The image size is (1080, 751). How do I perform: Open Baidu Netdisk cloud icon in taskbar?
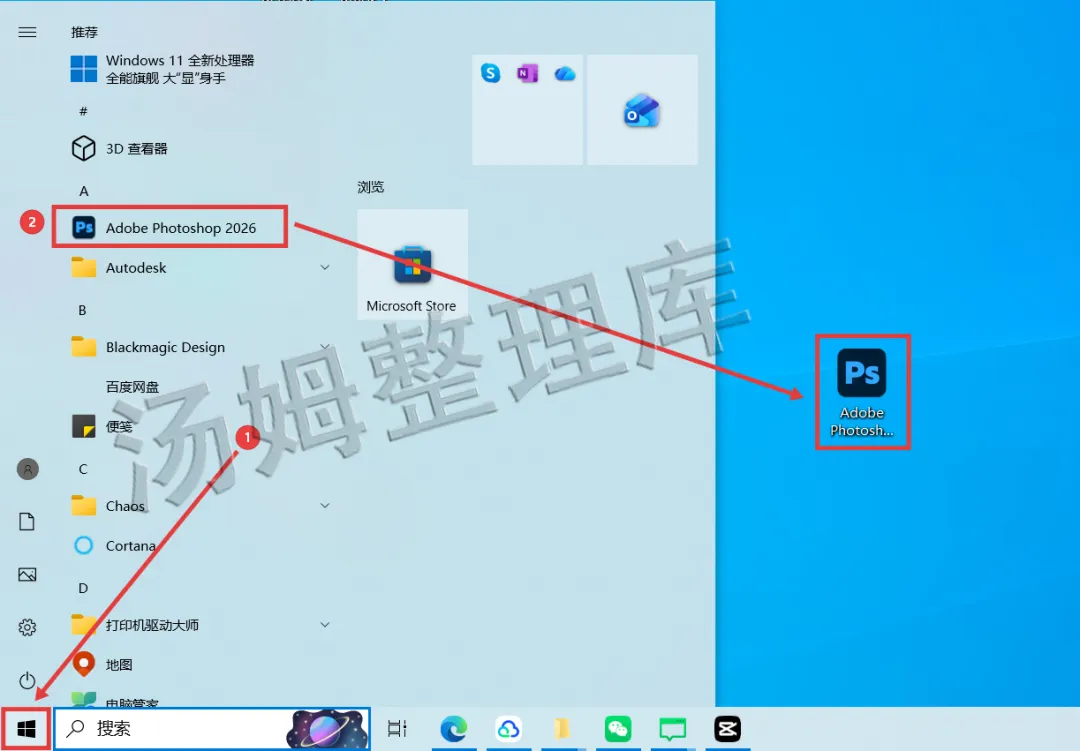508,728
